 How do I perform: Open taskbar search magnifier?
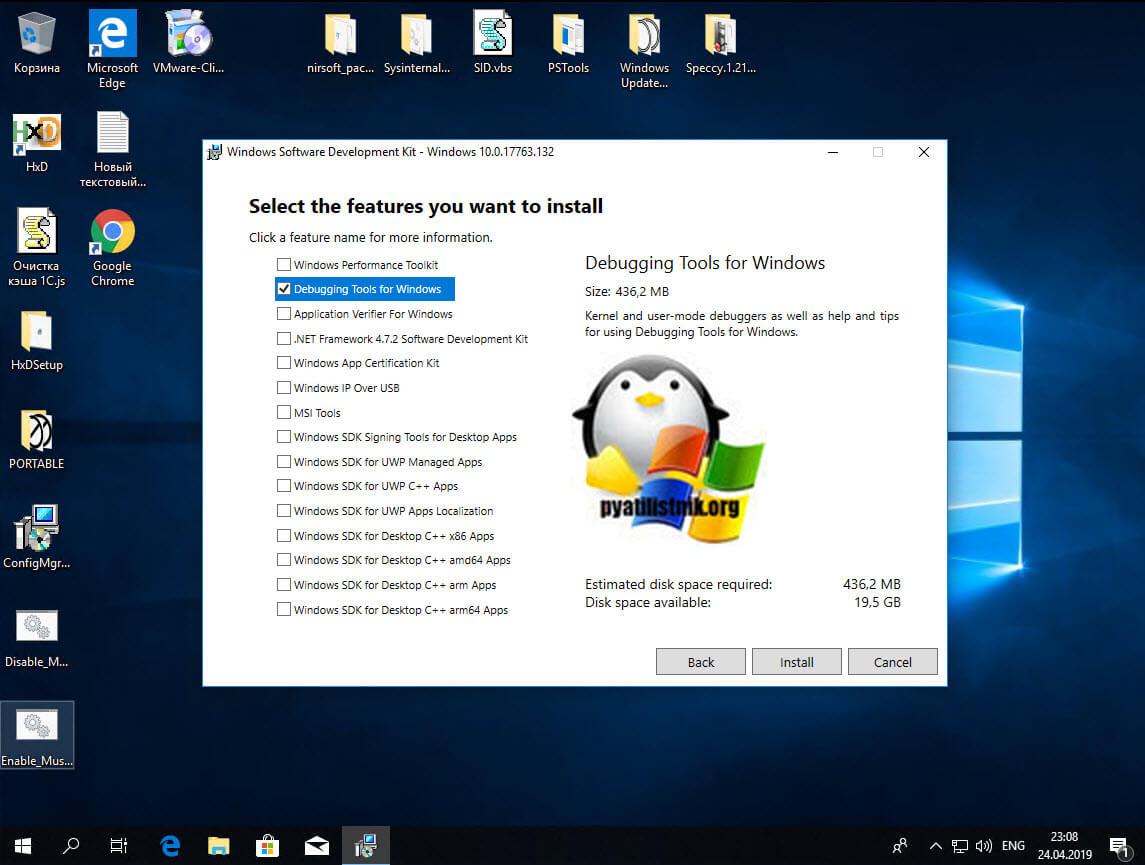click(x=71, y=845)
